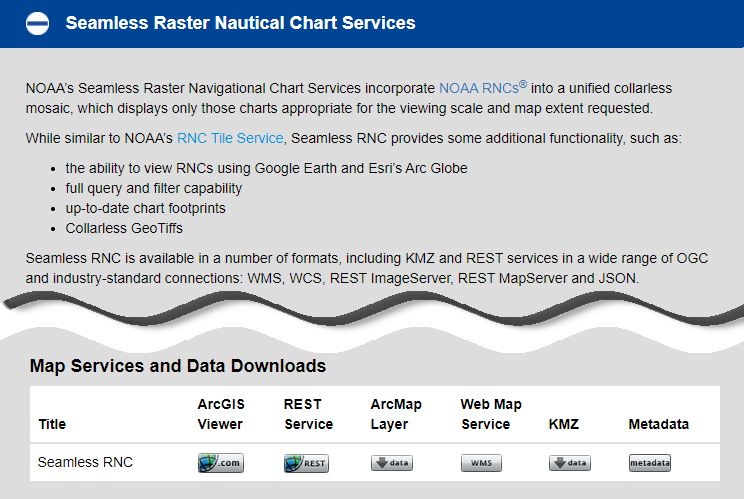
Task: Click the Collarless GeoTiffs bullet item
Action: 124,228
